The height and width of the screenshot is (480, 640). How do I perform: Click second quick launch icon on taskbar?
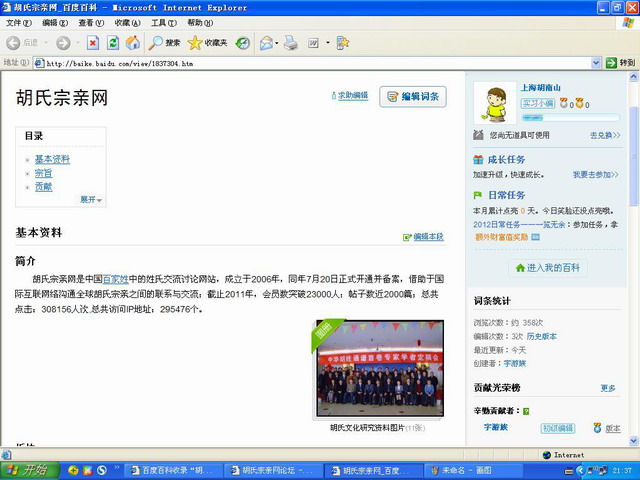(x=87, y=471)
